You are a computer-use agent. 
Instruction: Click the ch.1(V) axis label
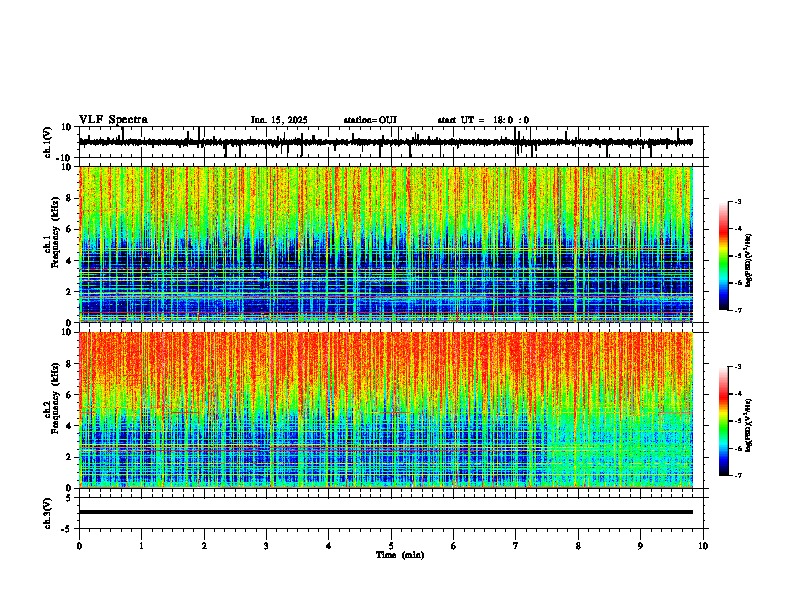pyautogui.click(x=49, y=142)
